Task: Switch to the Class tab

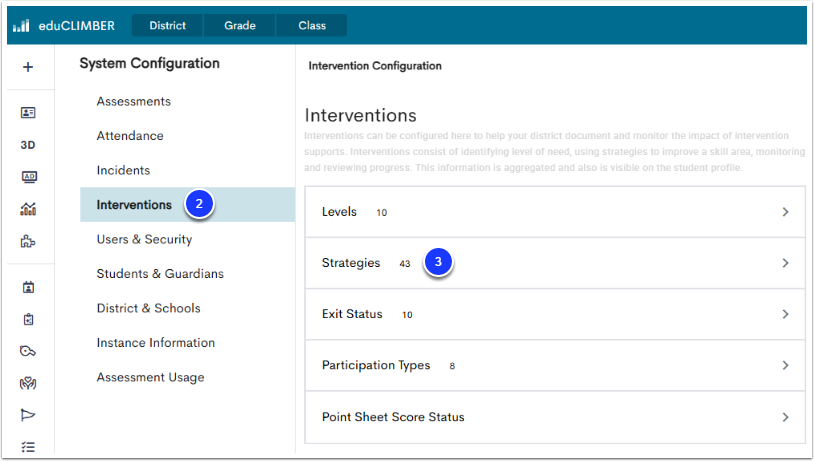Action: (311, 25)
